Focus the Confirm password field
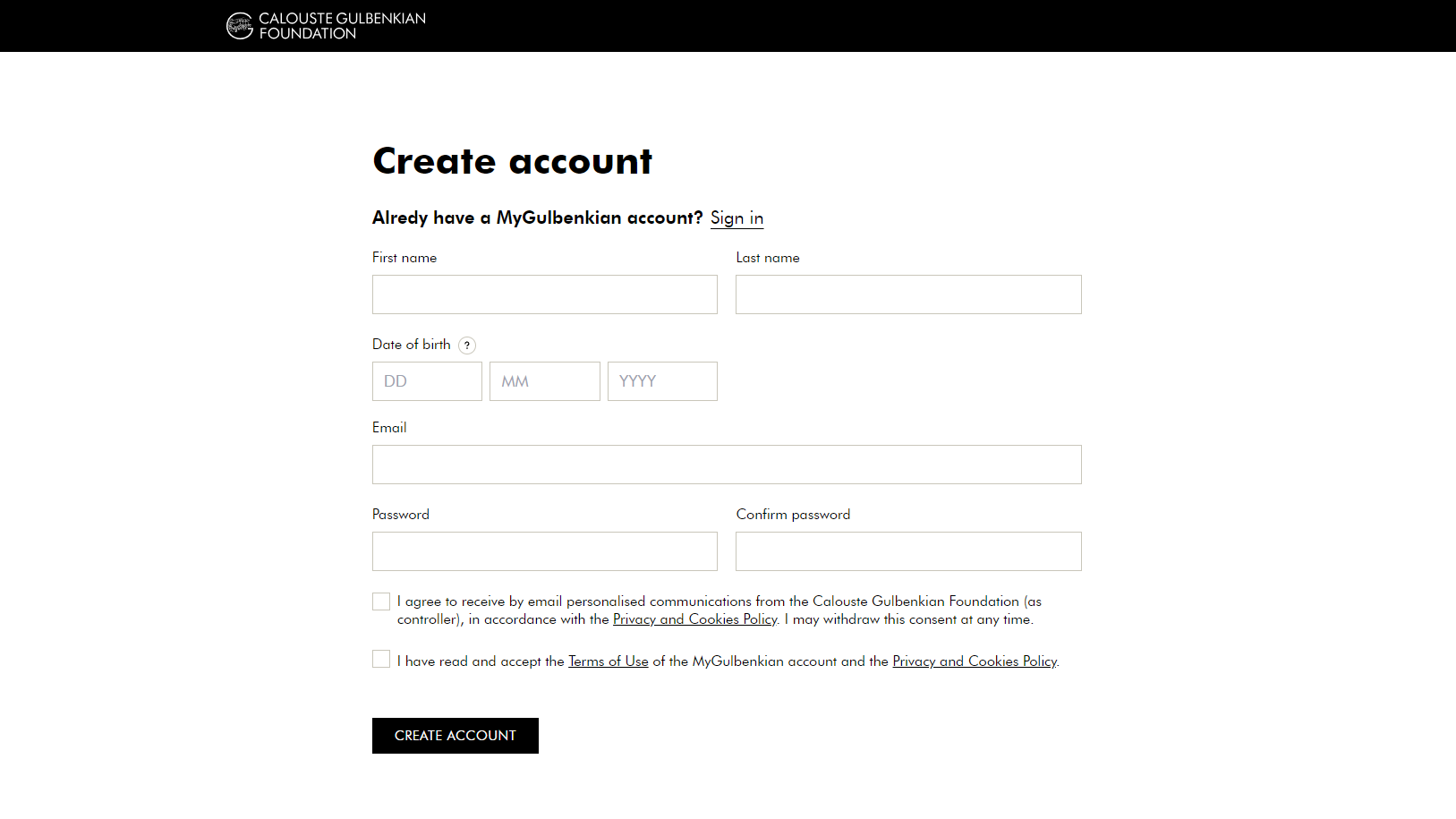Screen dimensions: 1456x819 pos(908,551)
